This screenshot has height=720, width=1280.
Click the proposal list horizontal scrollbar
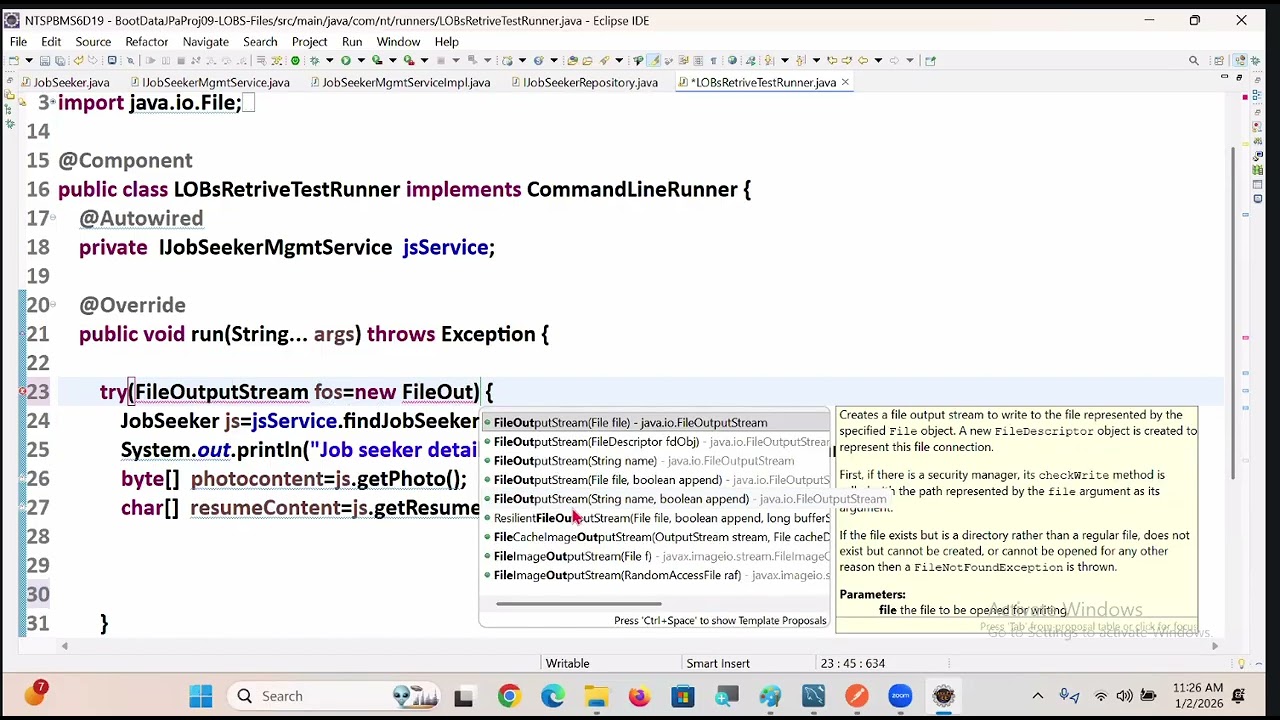point(578,603)
